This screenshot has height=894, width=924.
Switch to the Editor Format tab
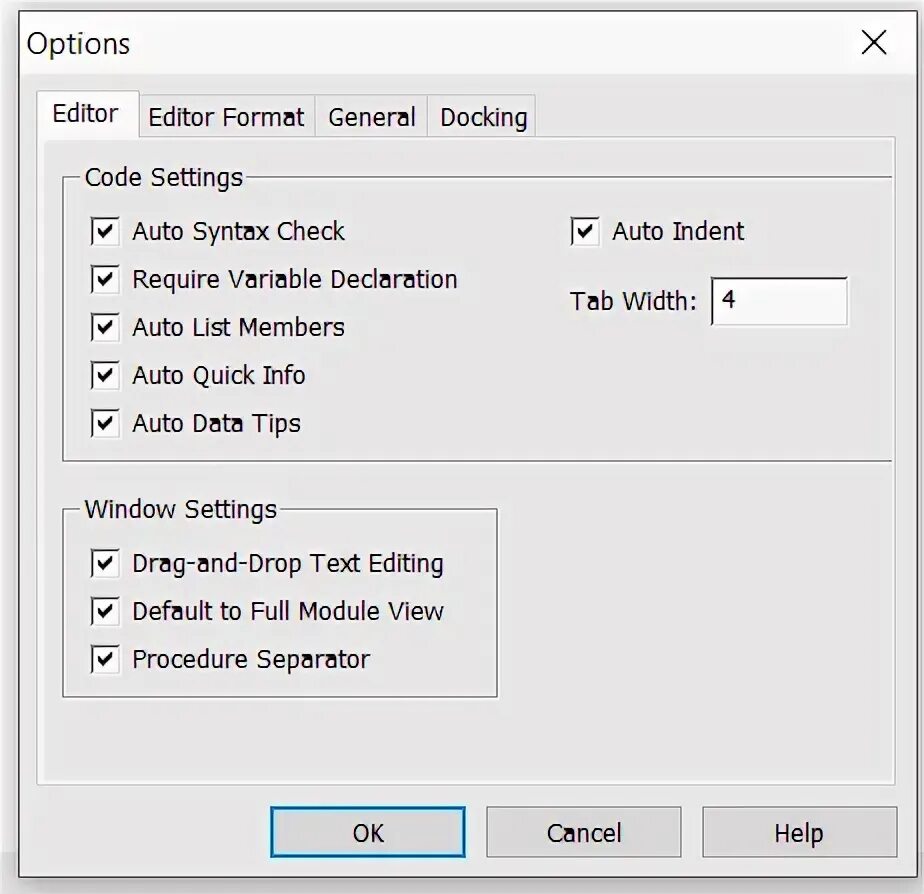click(226, 117)
